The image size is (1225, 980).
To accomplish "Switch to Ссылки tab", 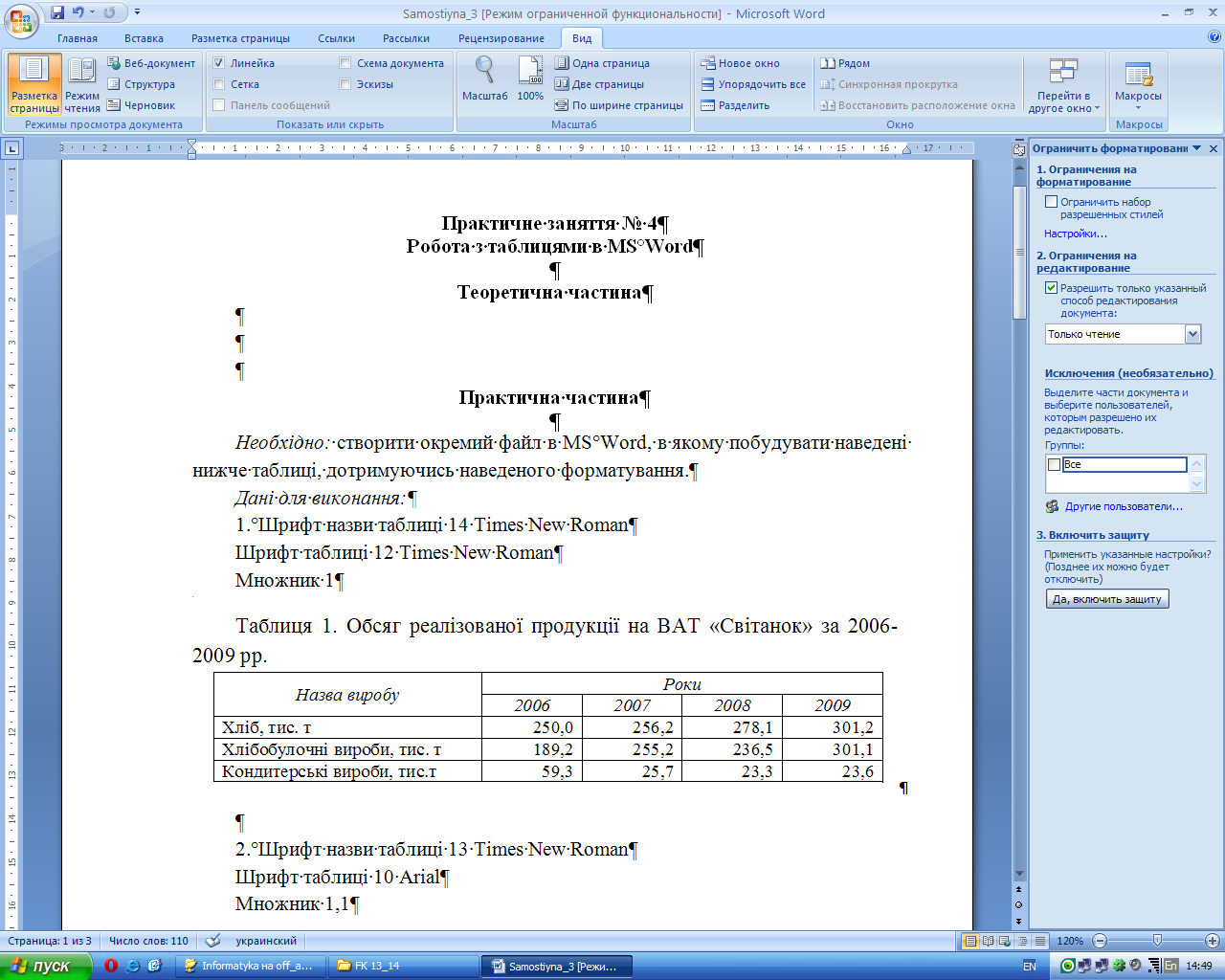I will [337, 38].
